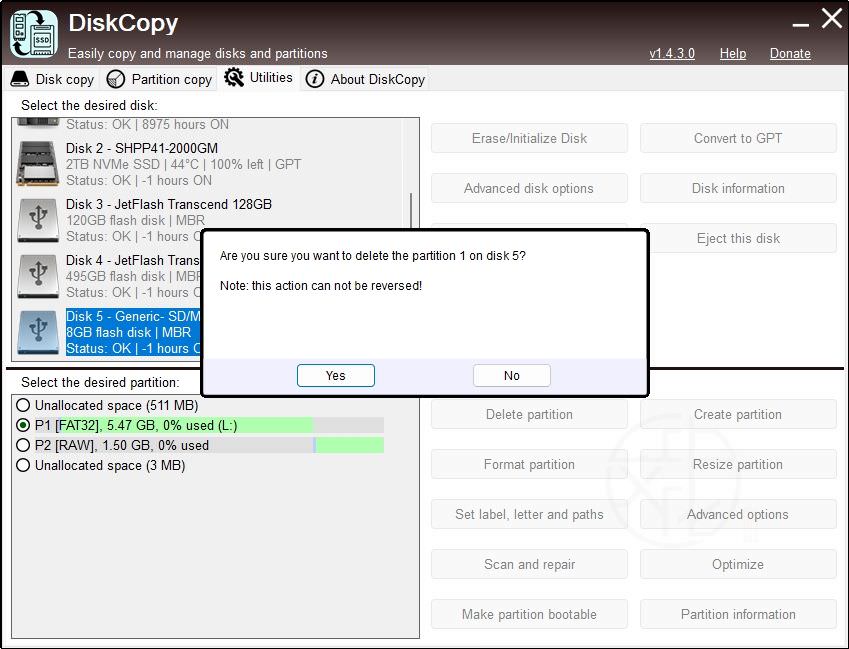This screenshot has height=649, width=849.
Task: Click the Disk 5 SD card USB icon
Action: (x=38, y=332)
